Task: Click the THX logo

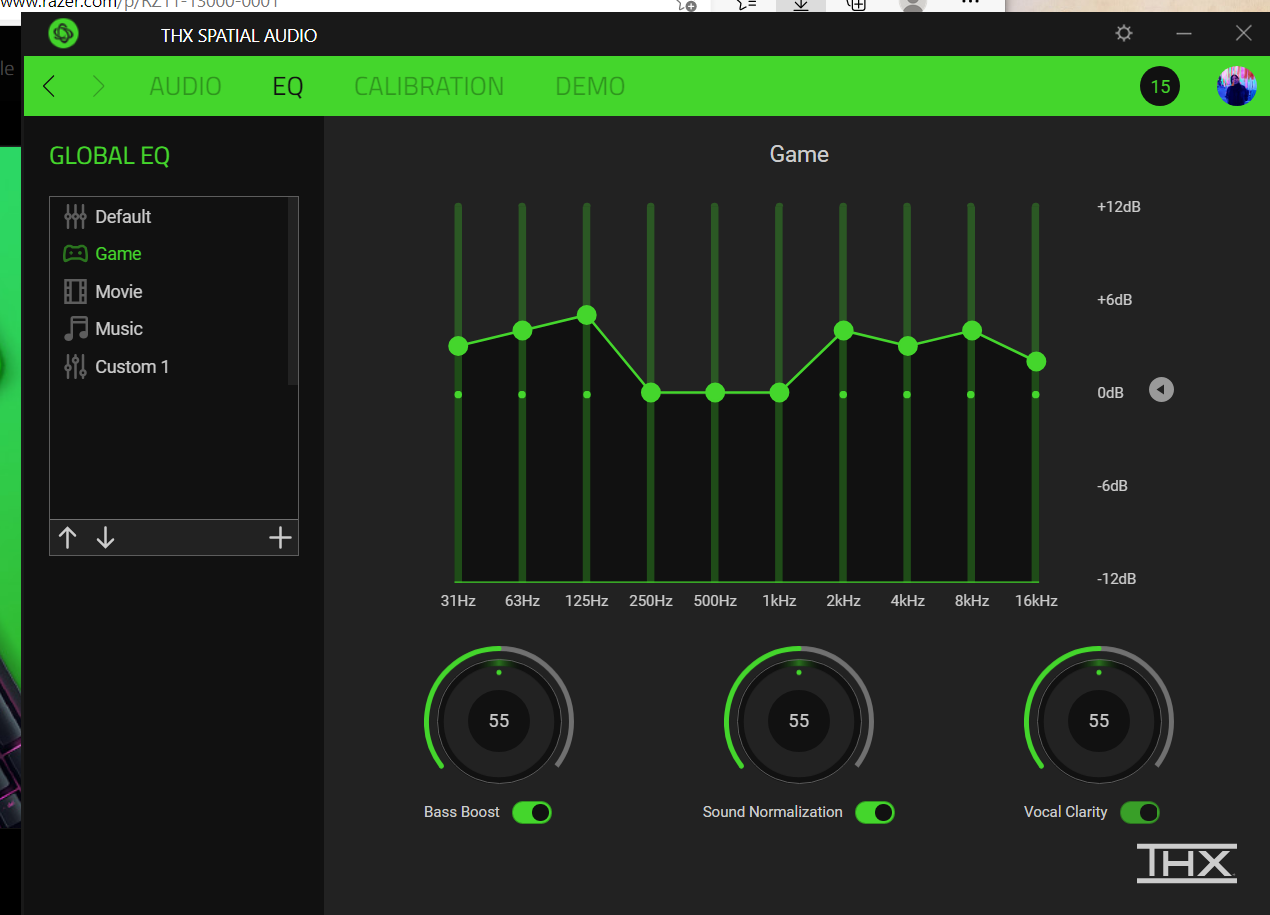Action: coord(1186,863)
